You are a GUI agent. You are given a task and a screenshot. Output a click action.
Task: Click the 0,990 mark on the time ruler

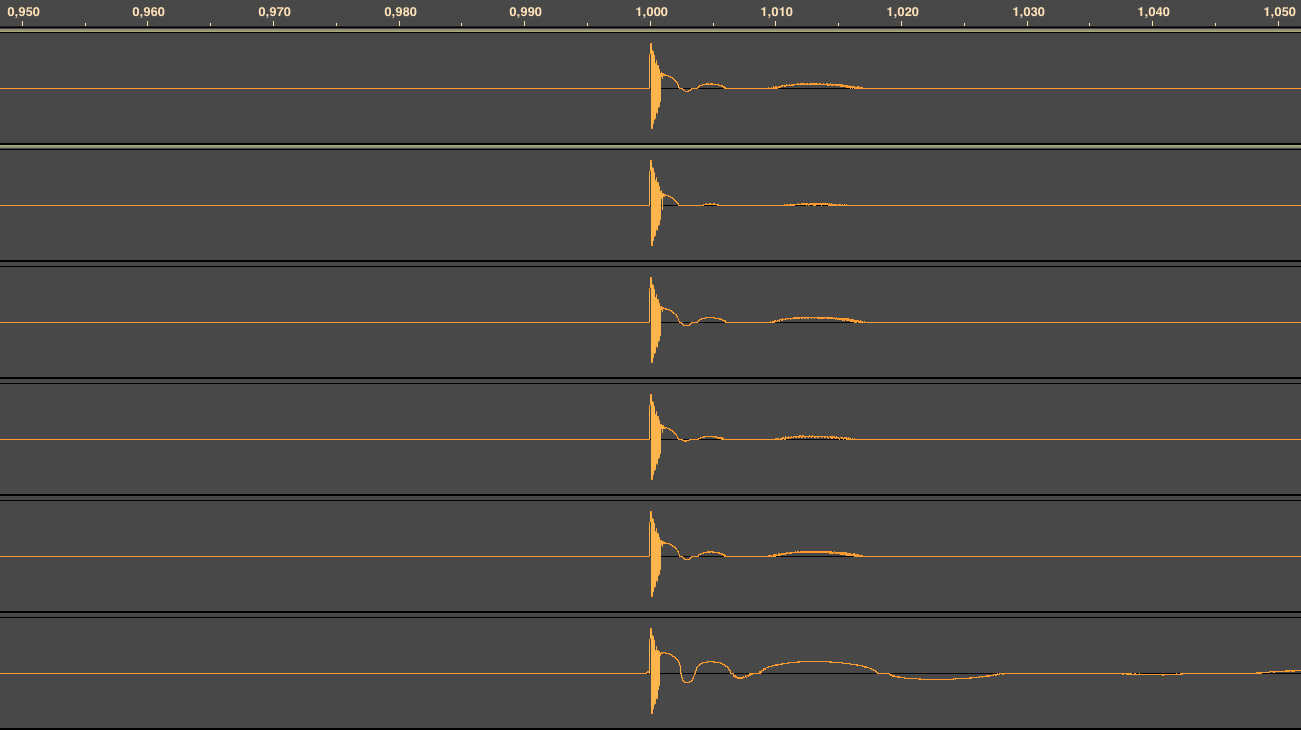[526, 12]
